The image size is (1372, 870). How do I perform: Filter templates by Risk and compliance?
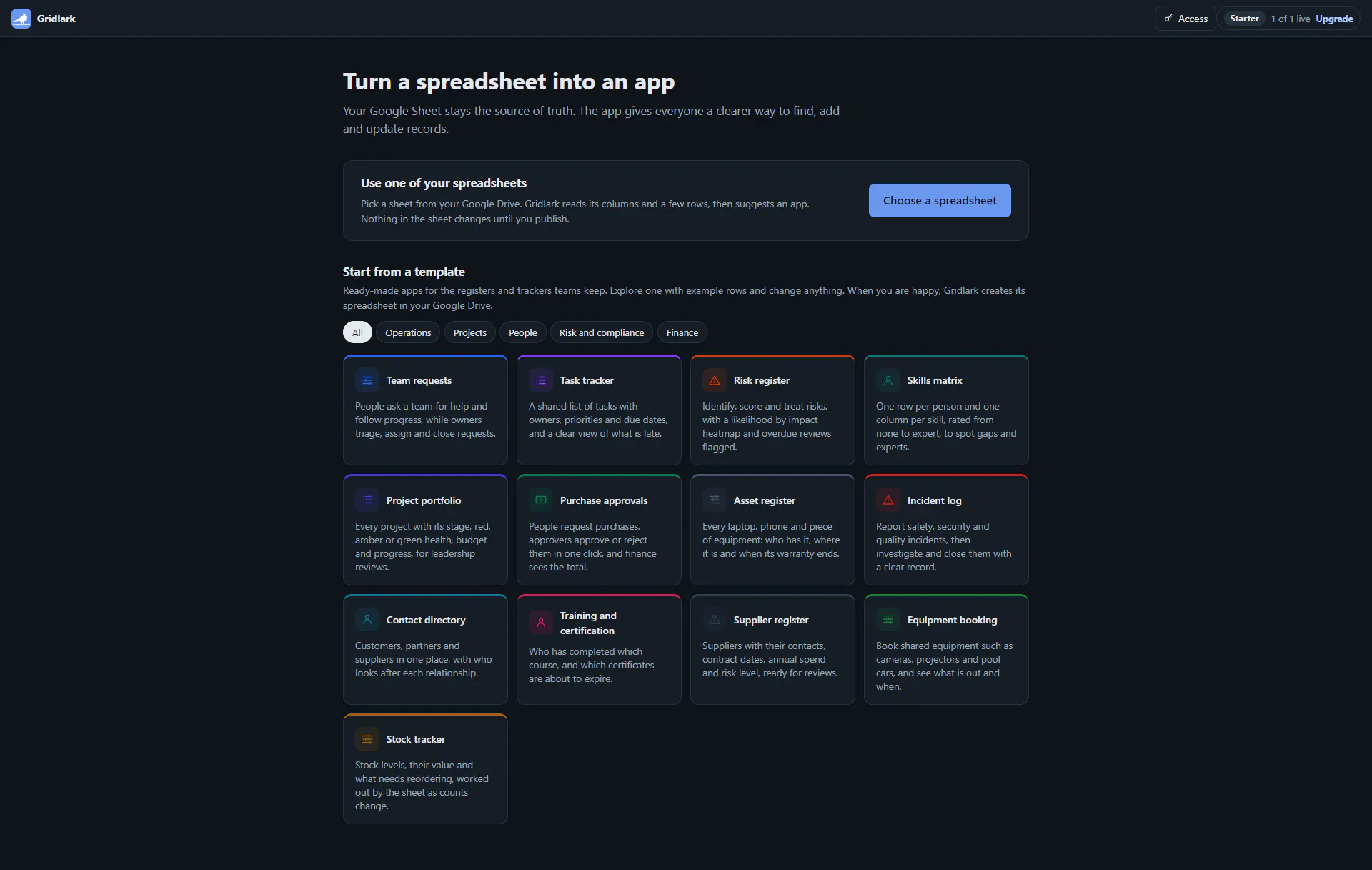coord(601,332)
